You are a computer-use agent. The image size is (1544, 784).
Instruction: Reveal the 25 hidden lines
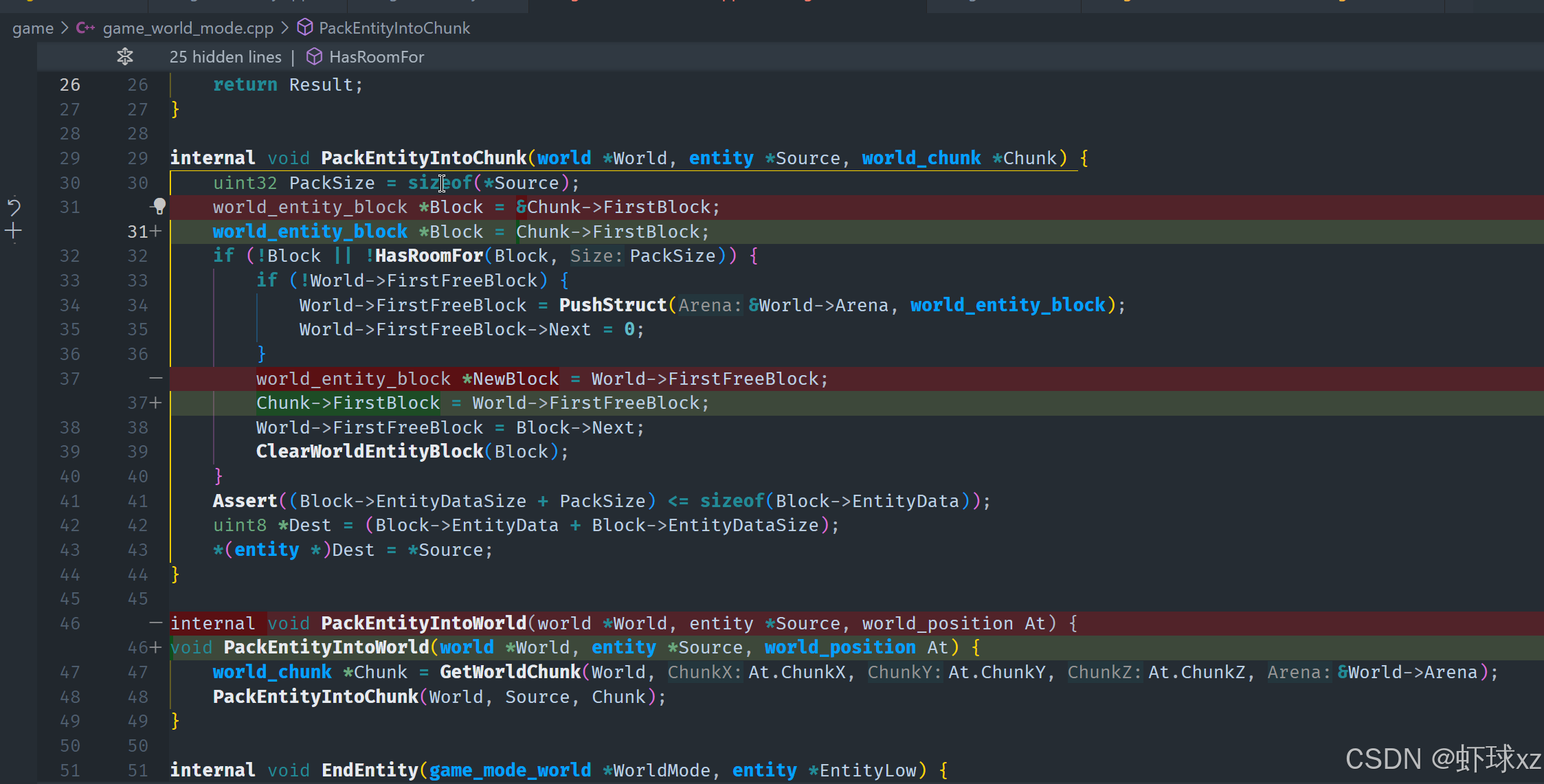click(x=225, y=57)
